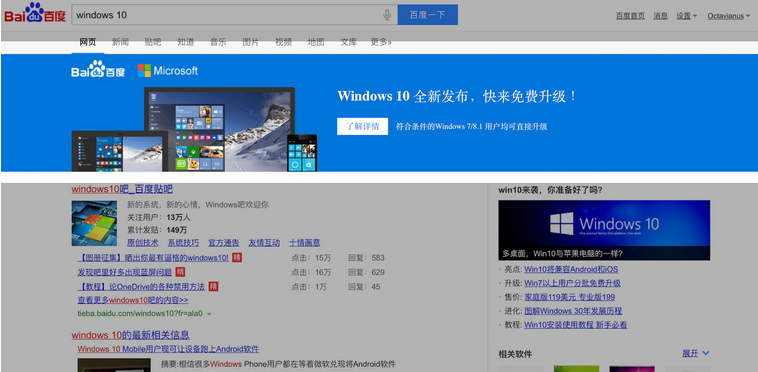Open the last tieba sublink after 友情互动
Image resolution: width=758 pixels, height=372 pixels.
tap(305, 243)
